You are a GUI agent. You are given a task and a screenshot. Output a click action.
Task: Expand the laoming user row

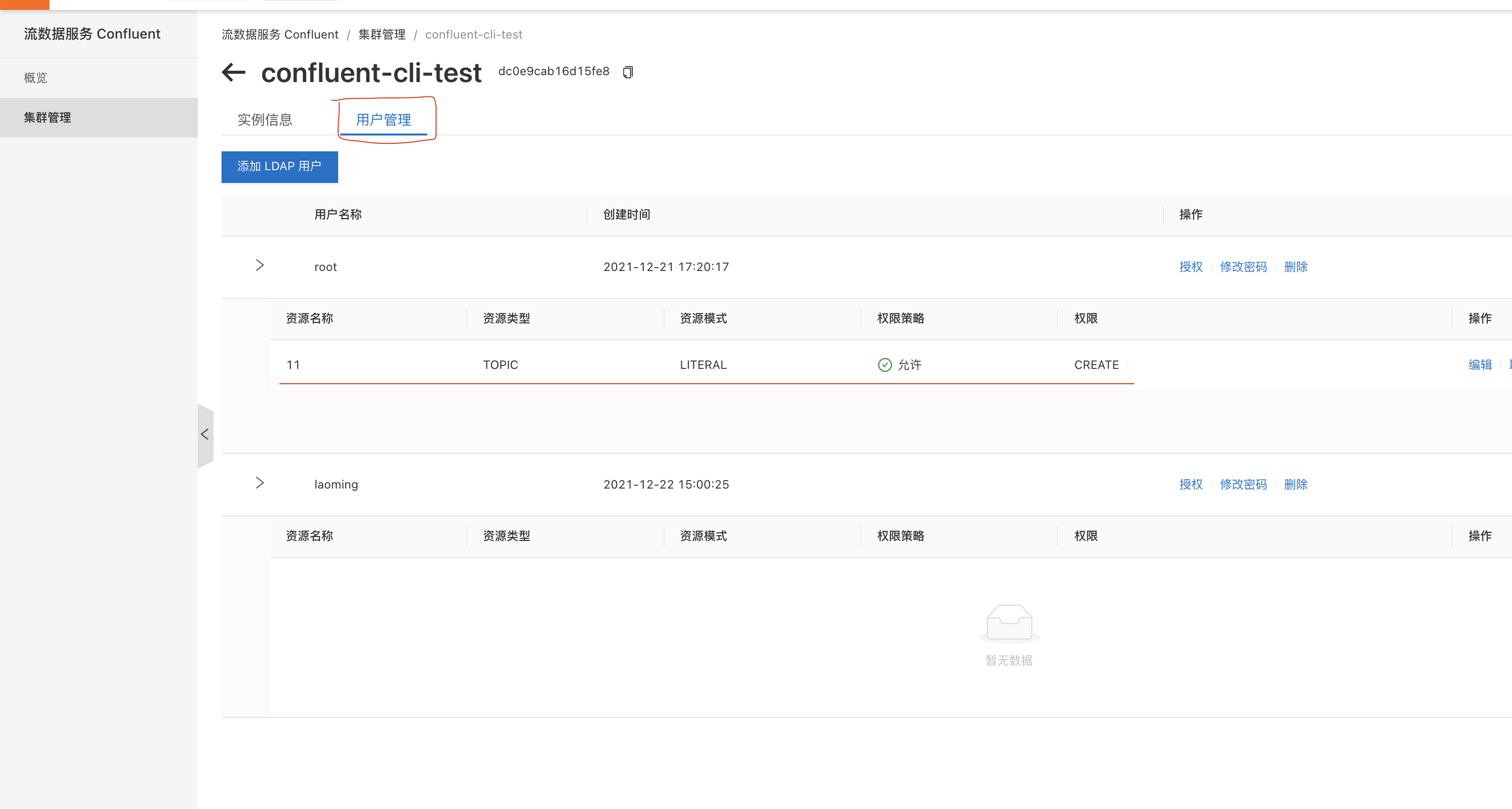(x=260, y=483)
